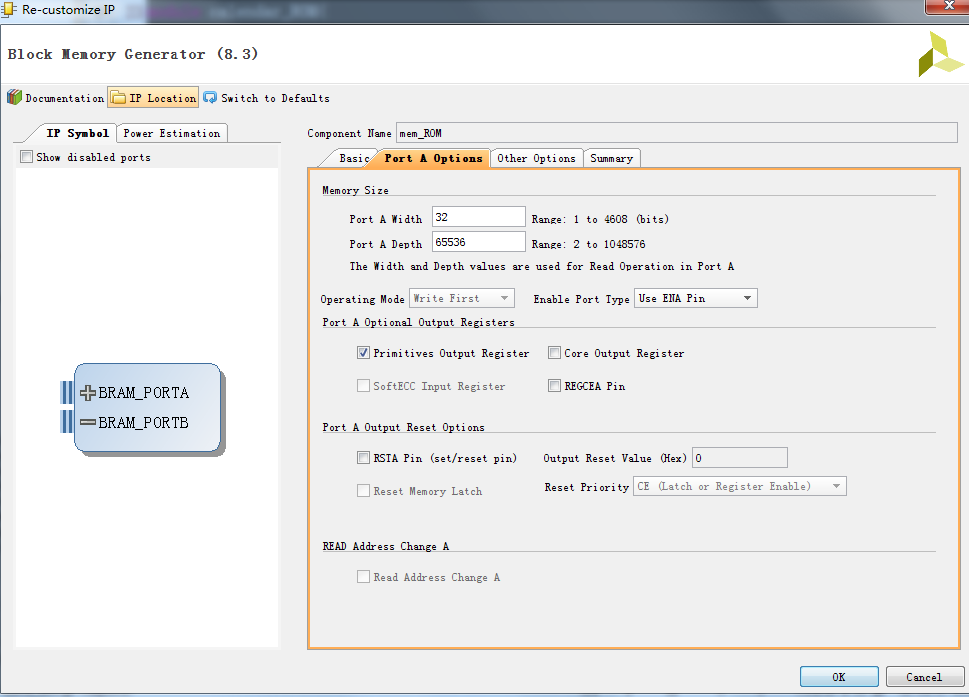Switch to Other Options tab
This screenshot has width=969, height=697.
point(536,158)
